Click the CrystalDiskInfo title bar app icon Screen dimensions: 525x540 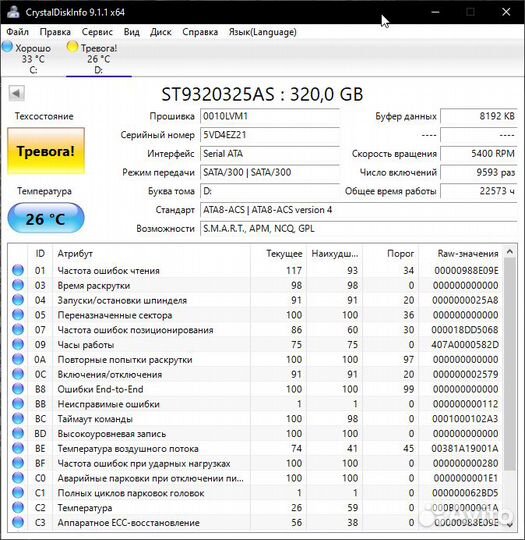click(14, 12)
